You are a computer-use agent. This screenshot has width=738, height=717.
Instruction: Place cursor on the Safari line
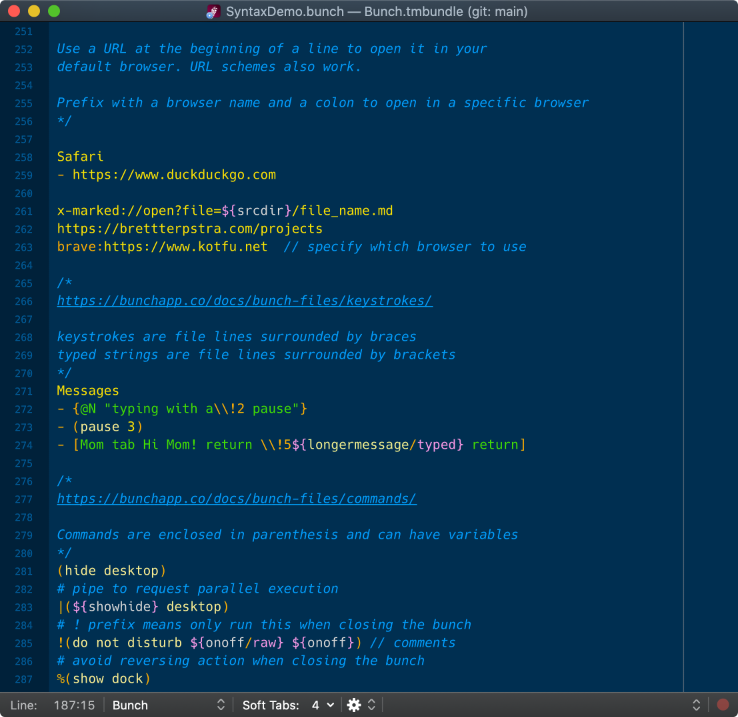(80, 157)
